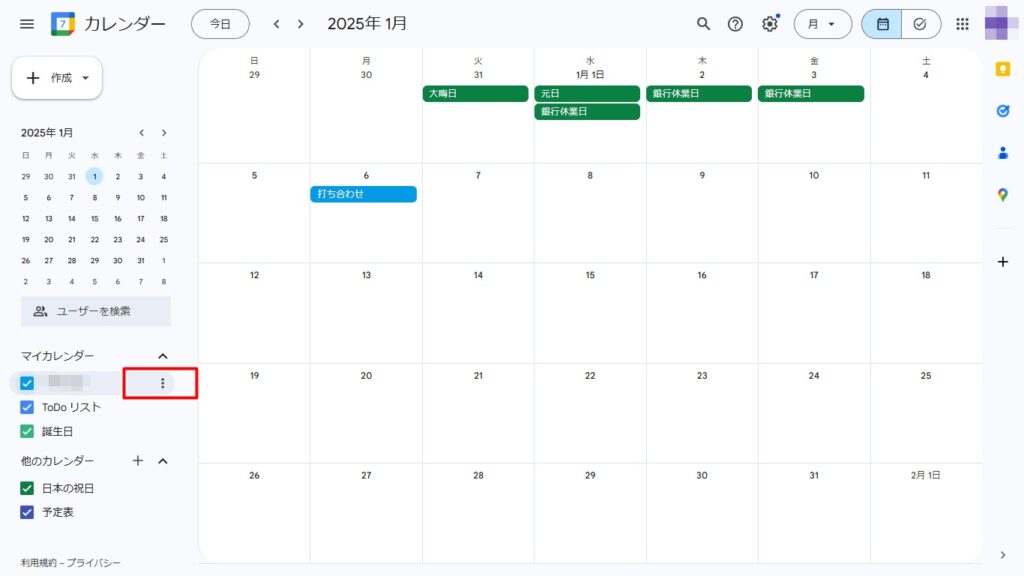
Task: Switch to the tasks view tab
Action: [920, 24]
